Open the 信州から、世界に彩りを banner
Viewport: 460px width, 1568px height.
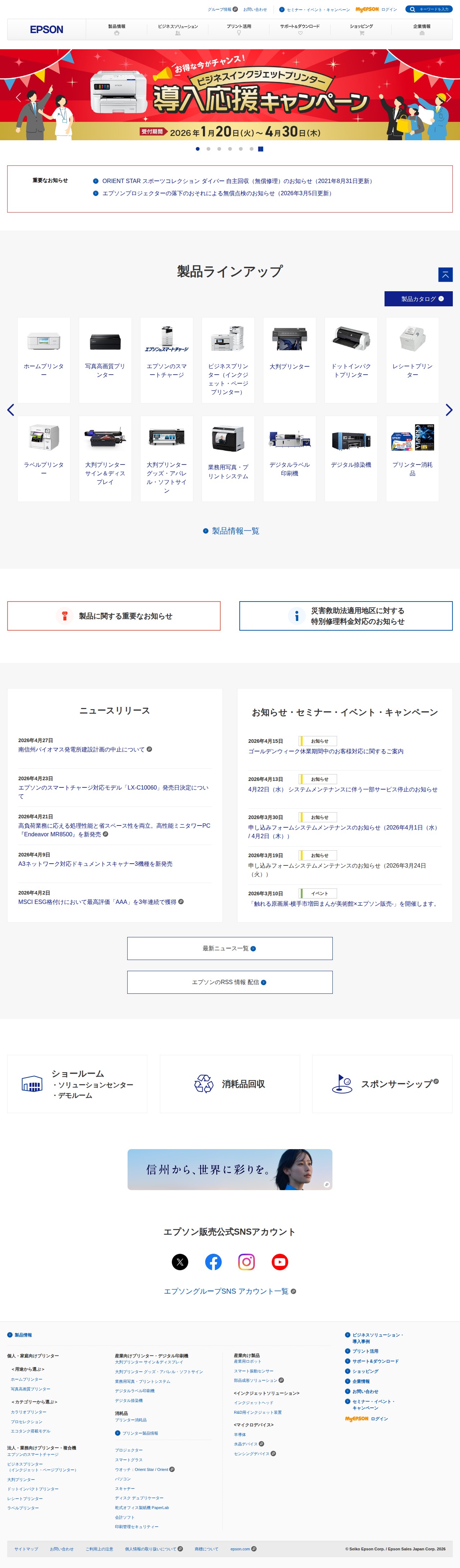point(230,1169)
